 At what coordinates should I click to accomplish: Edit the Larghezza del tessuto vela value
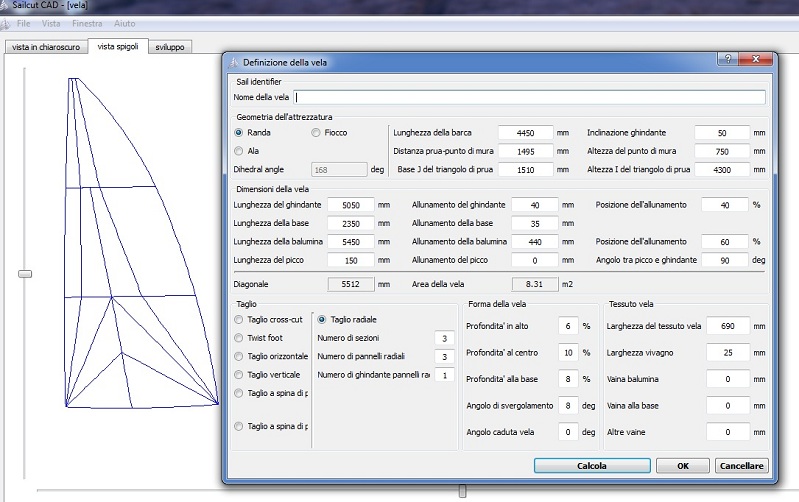(728, 326)
